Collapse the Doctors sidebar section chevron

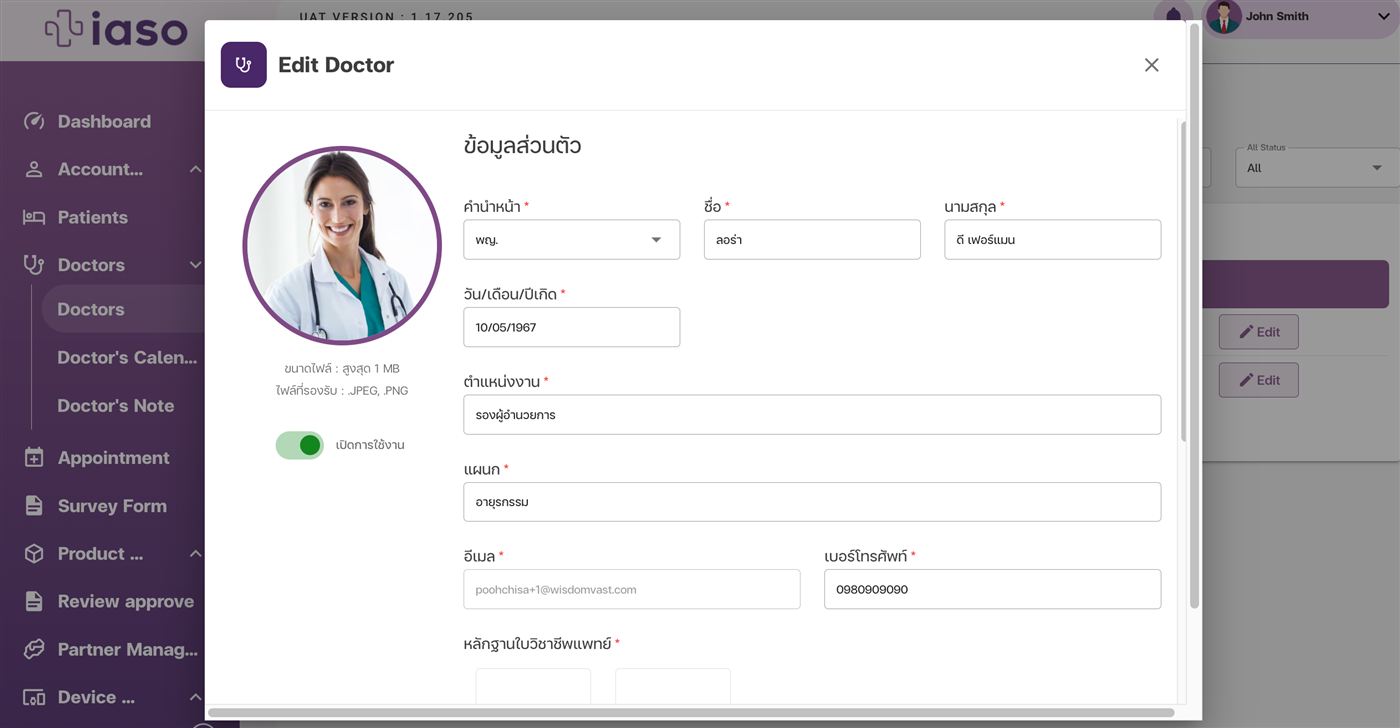[x=195, y=265]
